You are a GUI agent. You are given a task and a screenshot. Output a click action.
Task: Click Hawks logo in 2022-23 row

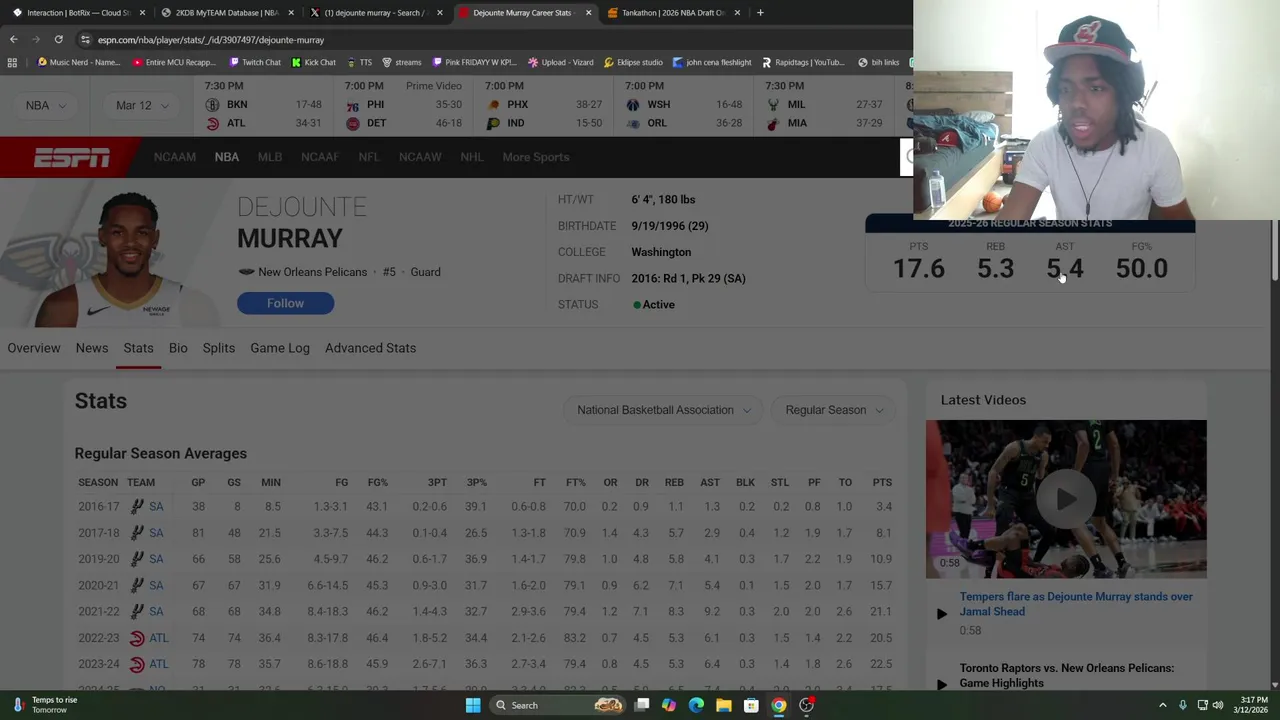pyautogui.click(x=137, y=638)
